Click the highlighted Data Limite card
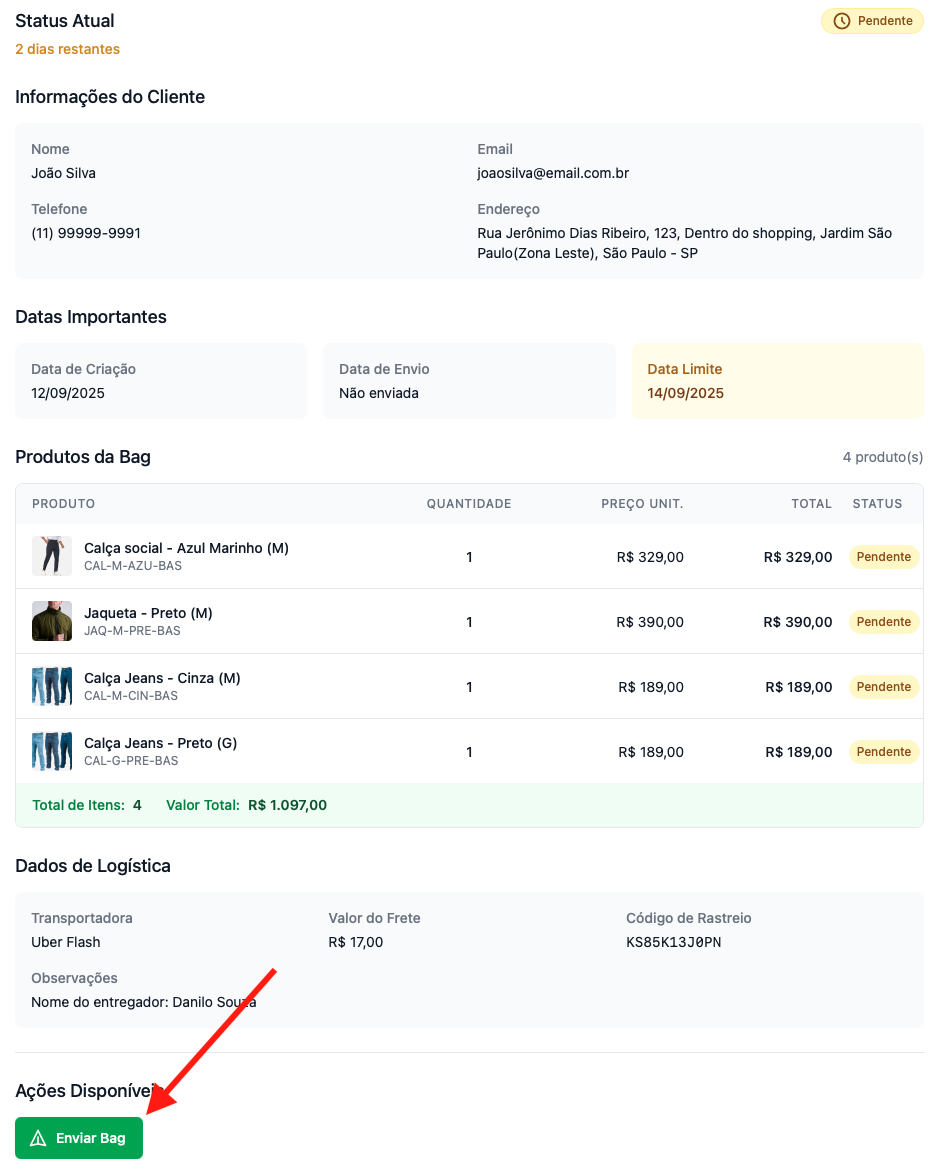Viewport: 938px width, 1173px height. tap(777, 381)
